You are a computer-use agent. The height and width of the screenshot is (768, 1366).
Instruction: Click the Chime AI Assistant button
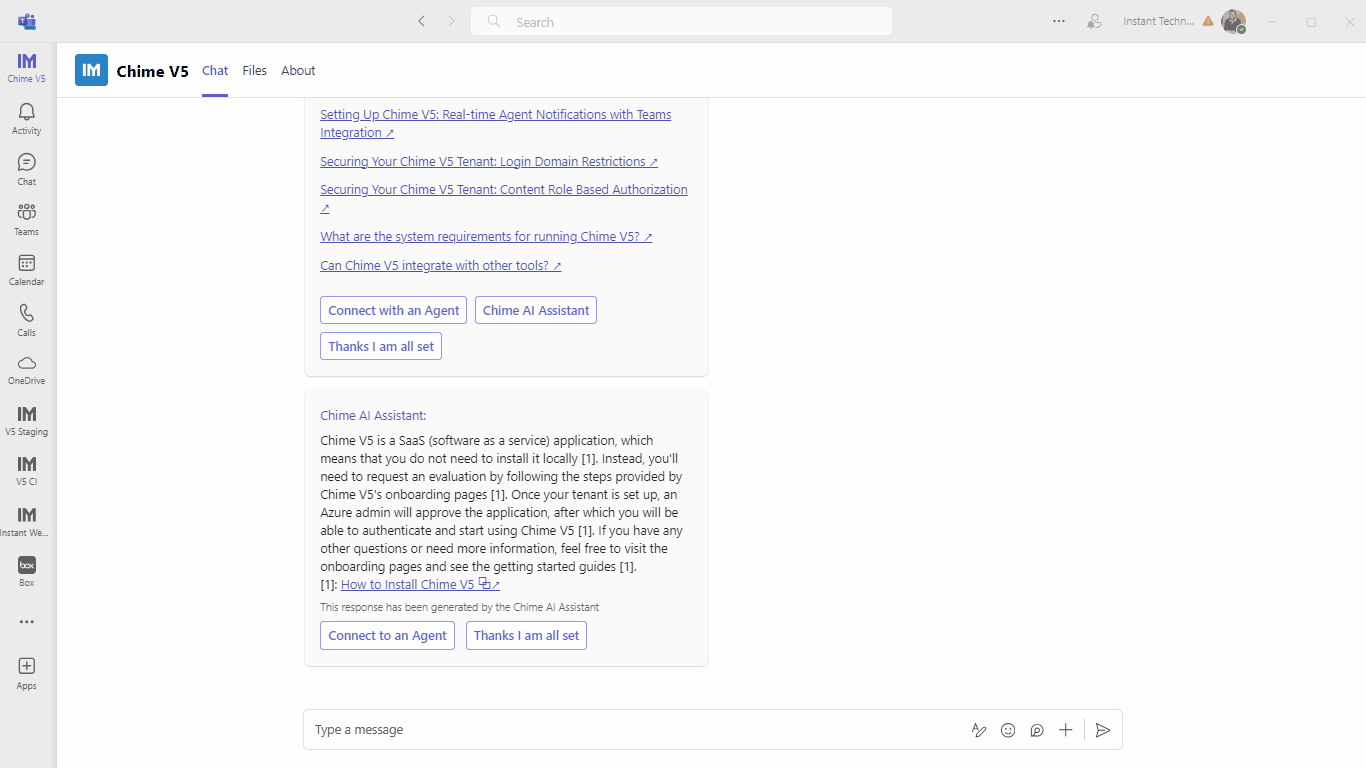[536, 310]
